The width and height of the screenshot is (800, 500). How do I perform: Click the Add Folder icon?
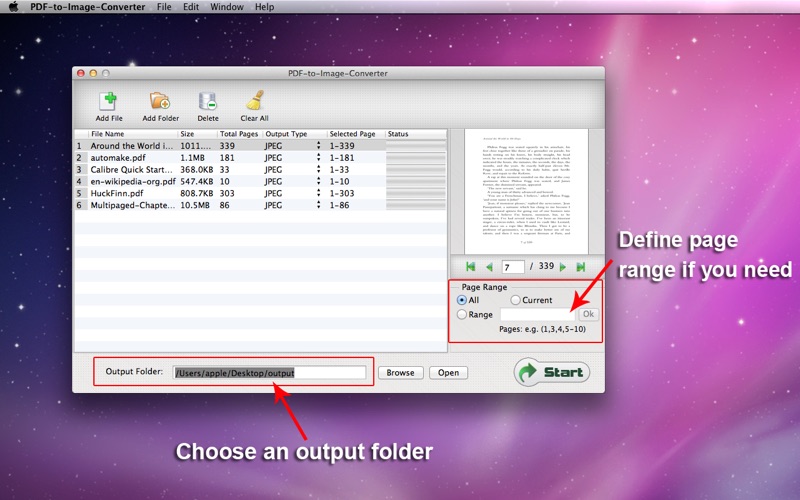[x=160, y=101]
